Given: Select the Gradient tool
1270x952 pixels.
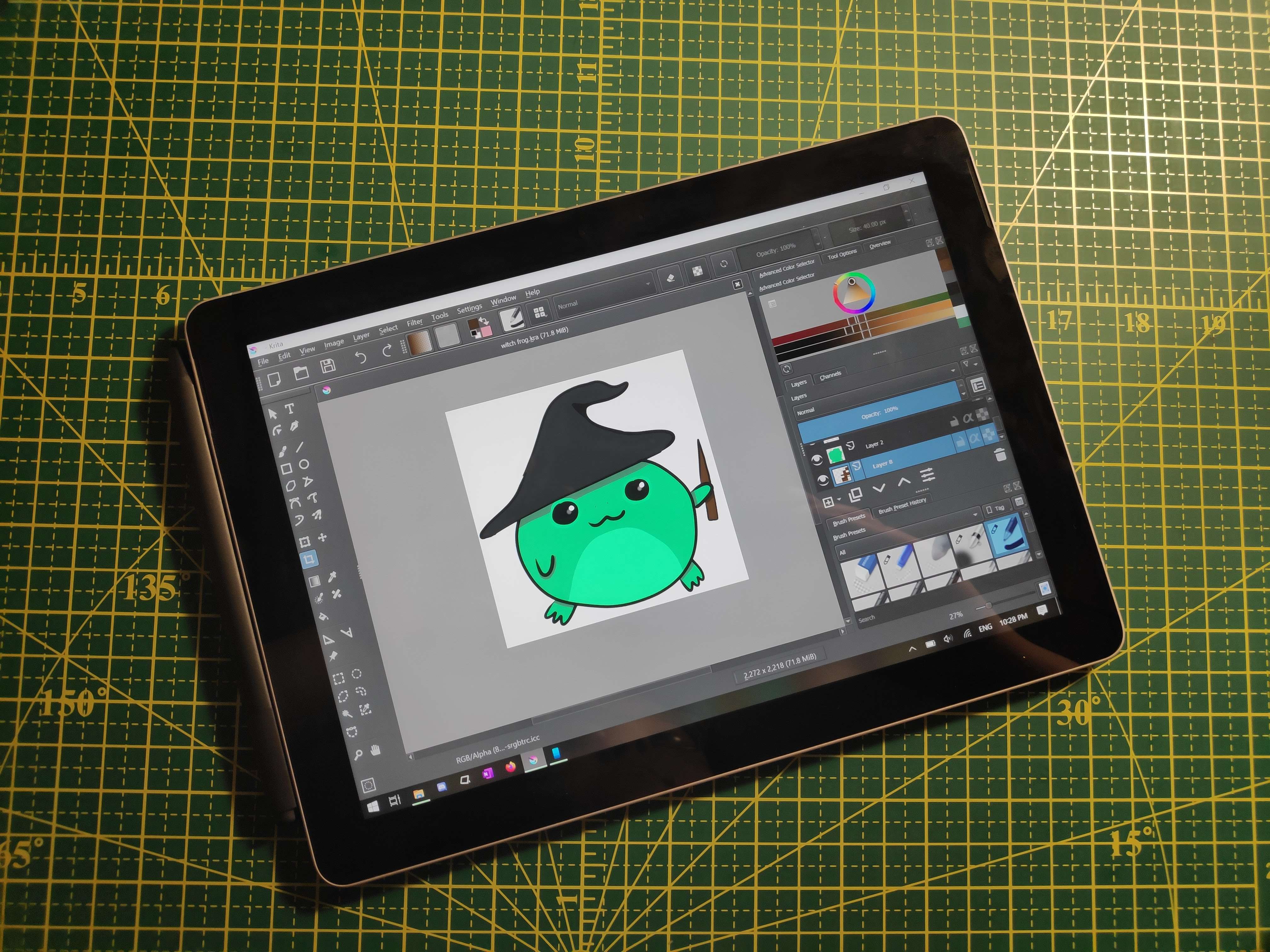Looking at the screenshot, I should coord(314,581).
